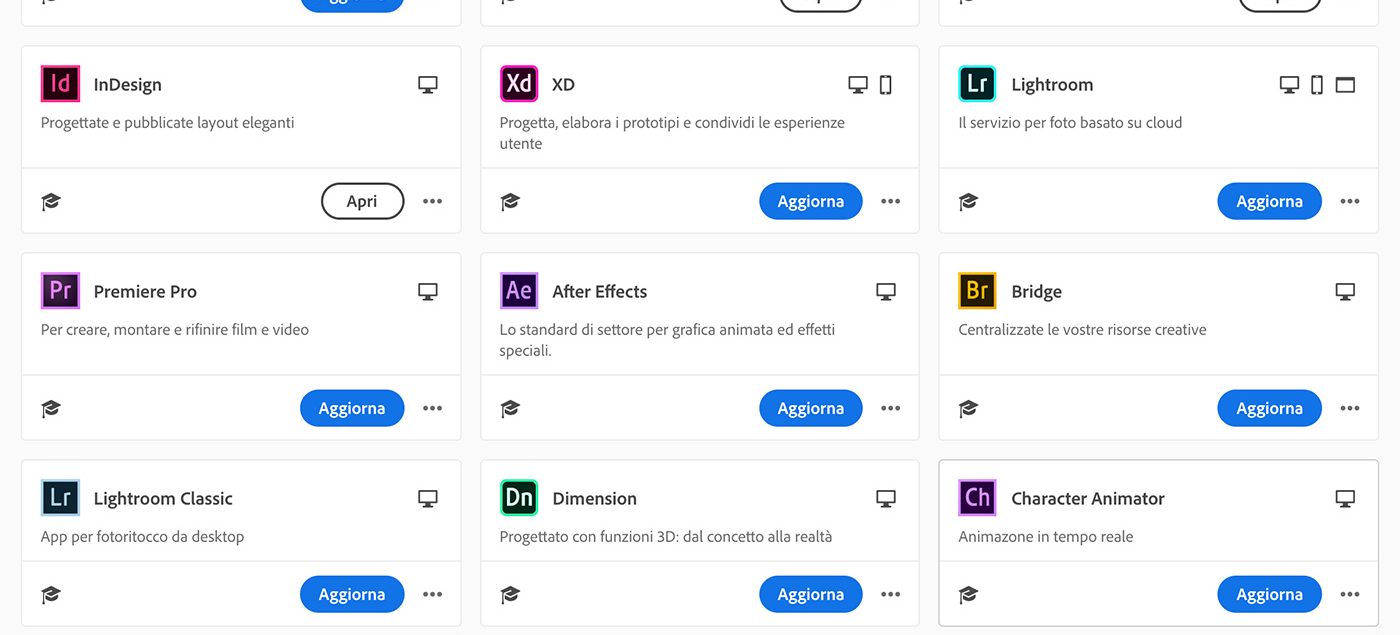Screen dimensions: 1400x635
Task: Update Dimension with Aggiorna button
Action: click(810, 594)
